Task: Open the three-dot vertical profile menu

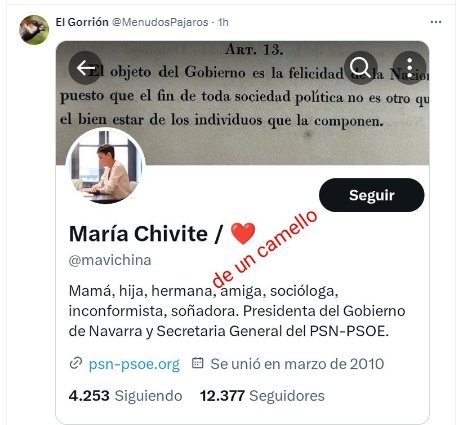Action: (x=410, y=68)
